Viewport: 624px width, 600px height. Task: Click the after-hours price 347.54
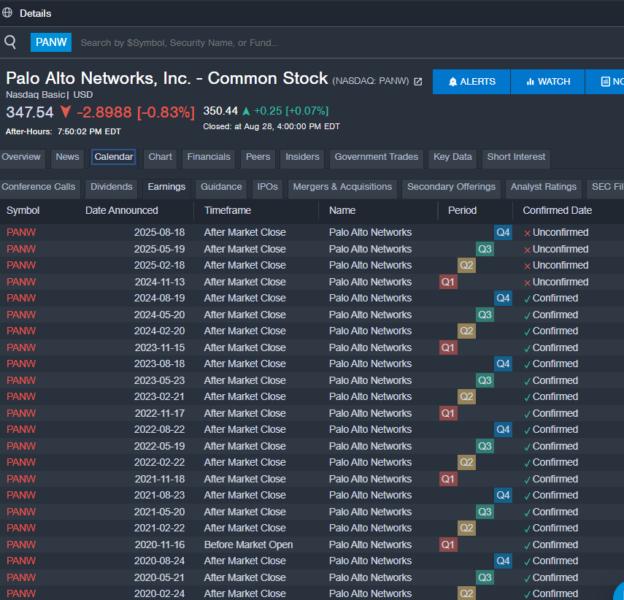(x=29, y=112)
